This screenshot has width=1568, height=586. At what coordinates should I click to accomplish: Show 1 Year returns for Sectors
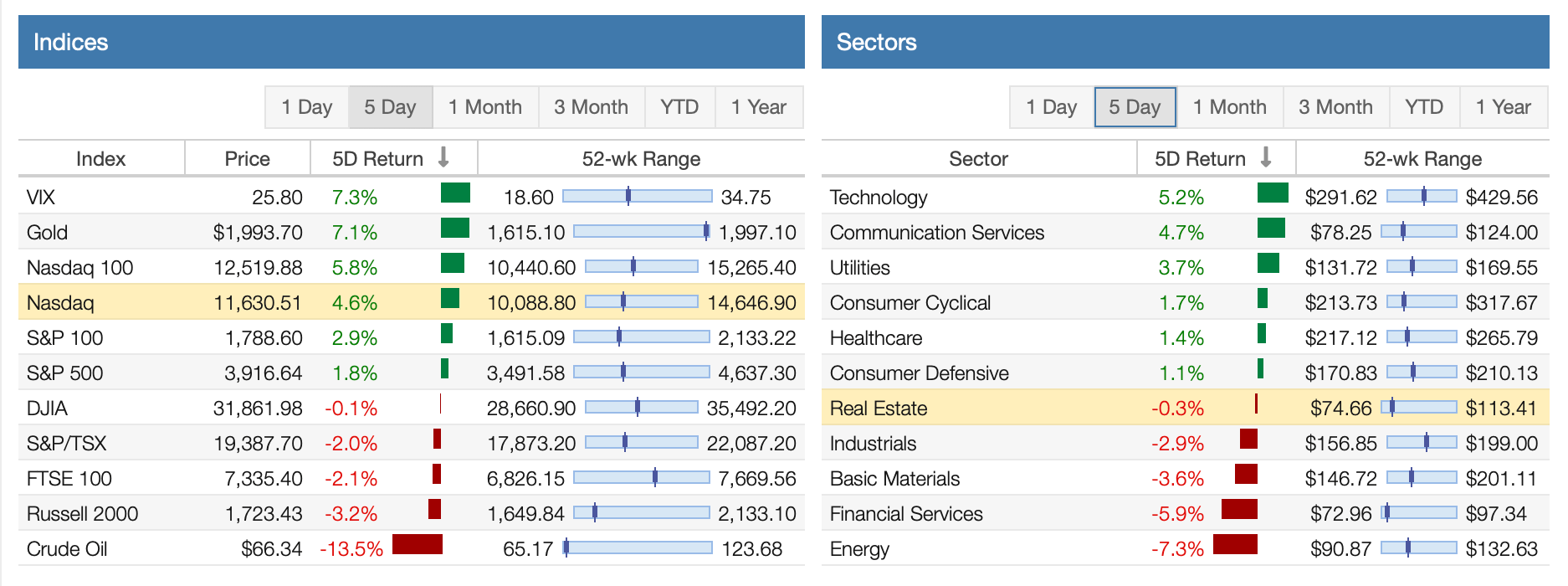(x=1504, y=107)
